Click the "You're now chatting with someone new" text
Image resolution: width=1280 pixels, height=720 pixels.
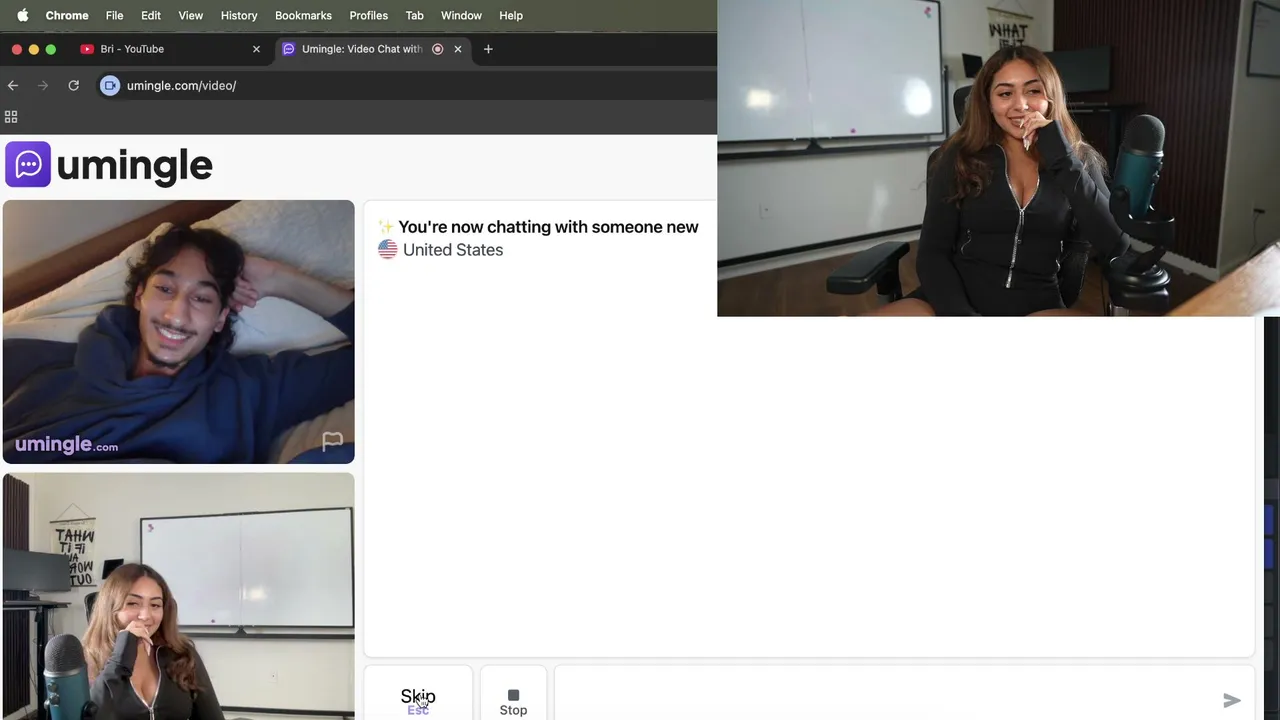pyautogui.click(x=548, y=227)
